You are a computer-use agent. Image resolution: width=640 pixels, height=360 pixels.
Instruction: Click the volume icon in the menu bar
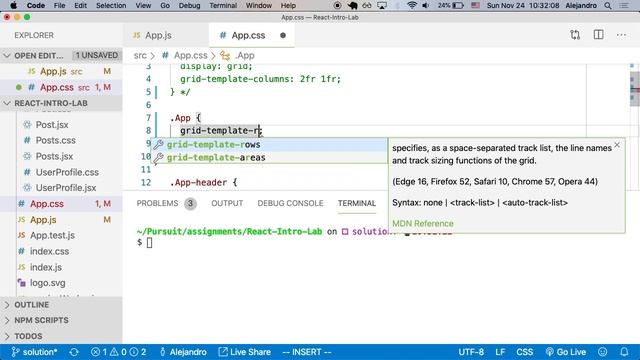[426, 6]
